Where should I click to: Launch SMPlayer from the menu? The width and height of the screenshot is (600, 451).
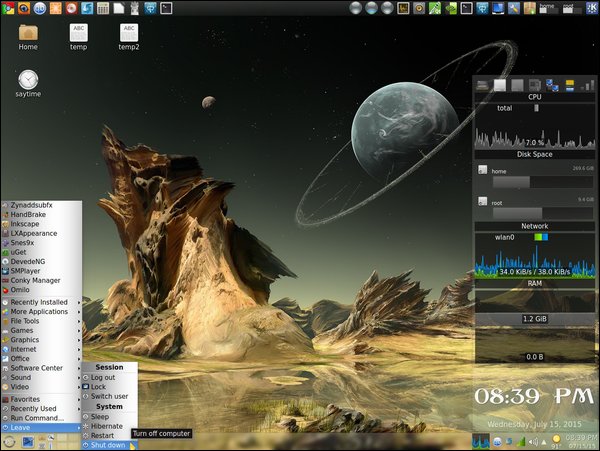[x=41, y=271]
